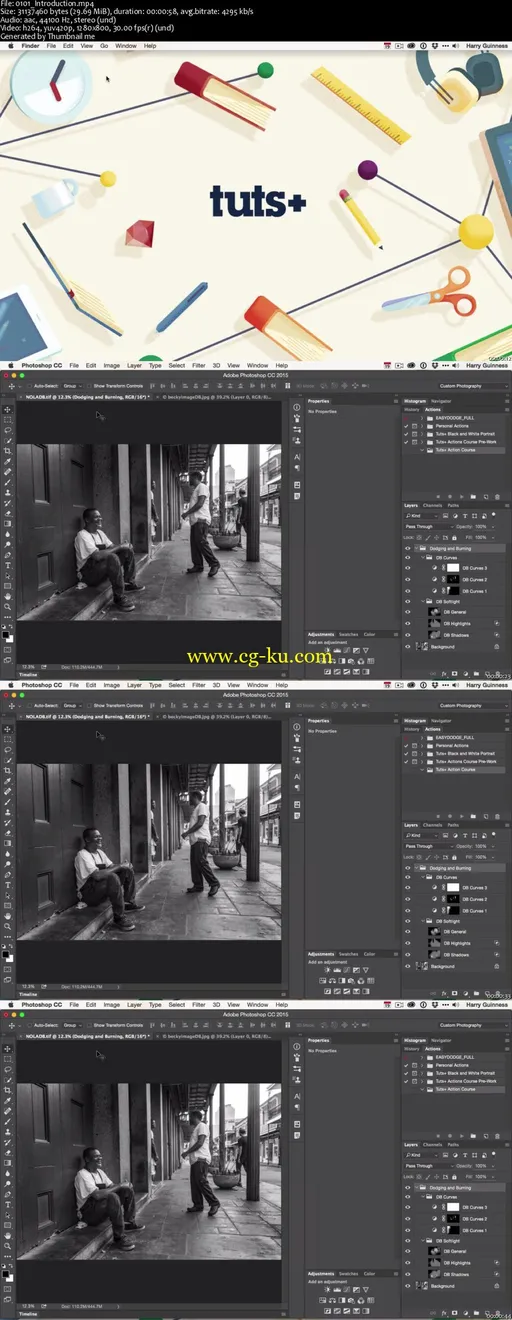Viewport: 512px width, 1320px height.
Task: Open the Window menu in the third Photoshop frame
Action: click(257, 1004)
